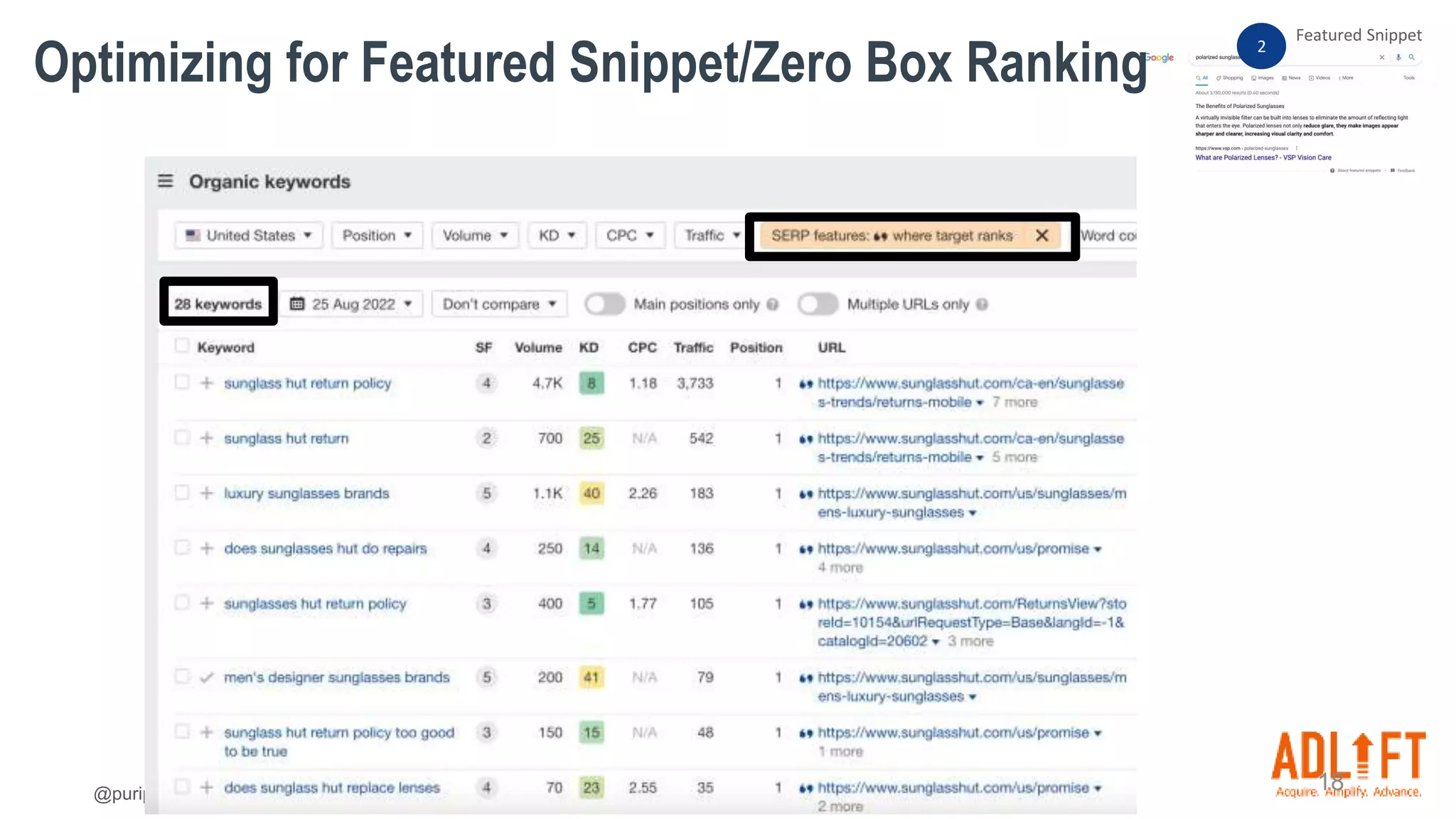Sort table by KD column header

click(589, 348)
